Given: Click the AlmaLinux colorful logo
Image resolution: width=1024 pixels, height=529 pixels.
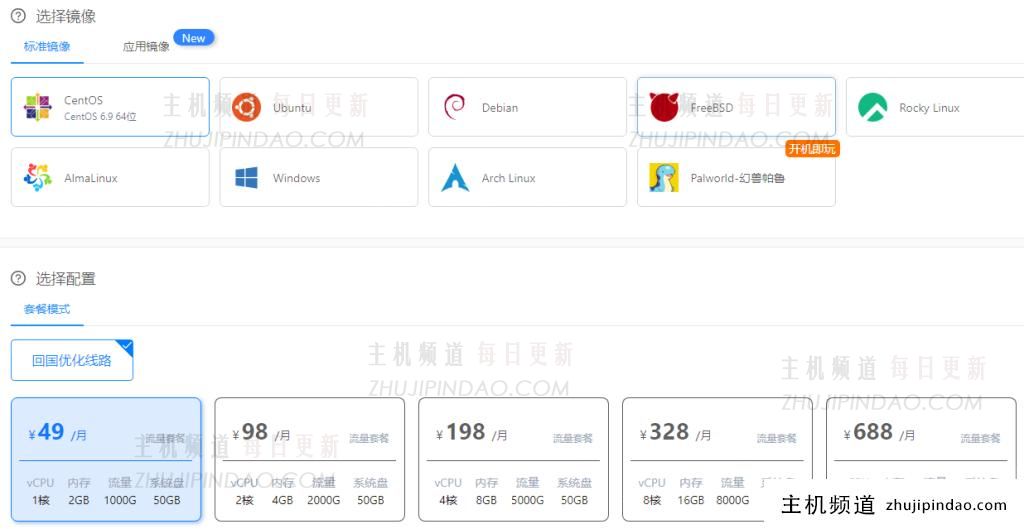Looking at the screenshot, I should point(37,178).
